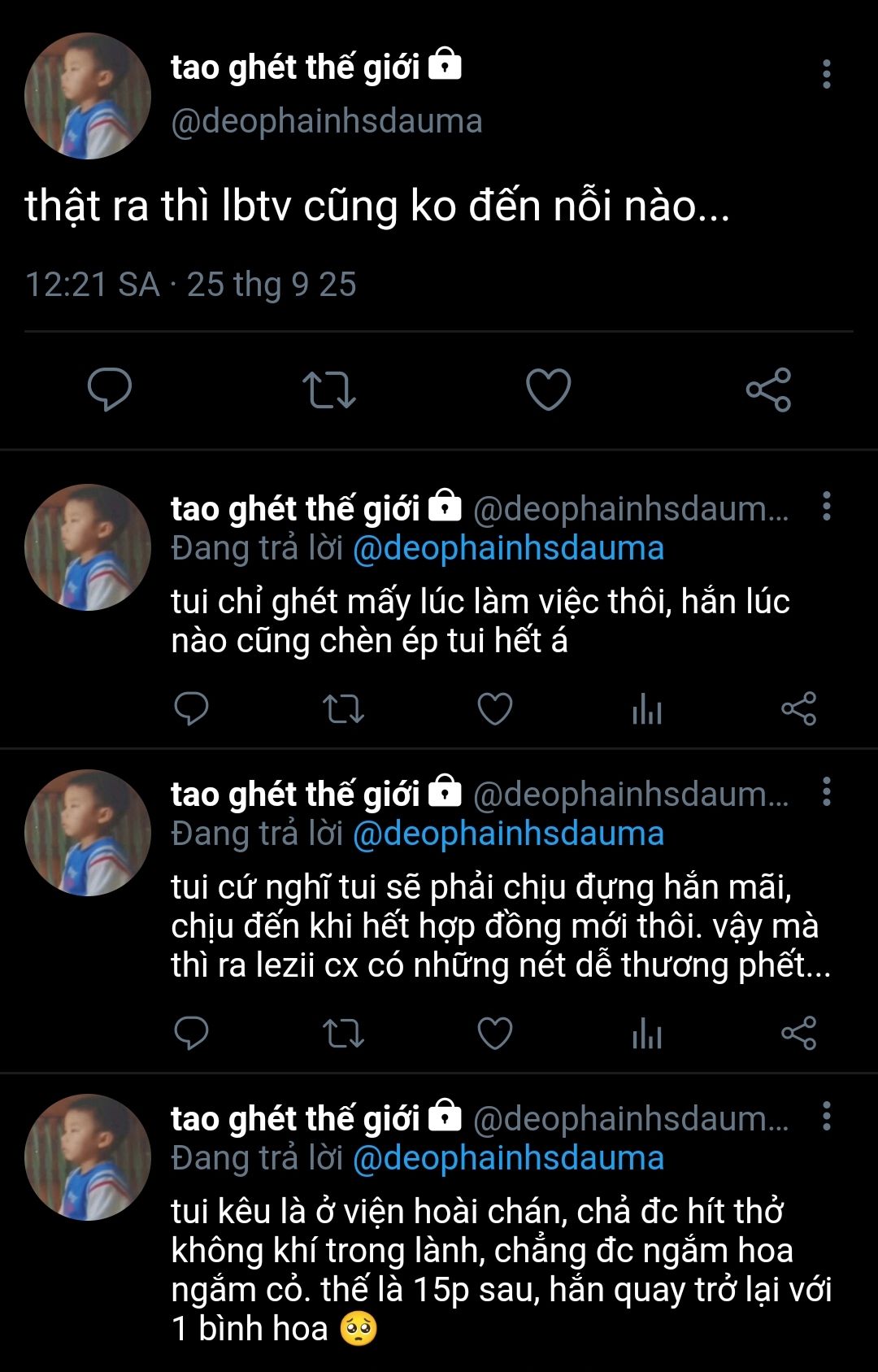Like the 'tui cứ nghĩ' reply tweet
Viewport: 878px width, 1372px height.
pyautogui.click(x=494, y=1033)
